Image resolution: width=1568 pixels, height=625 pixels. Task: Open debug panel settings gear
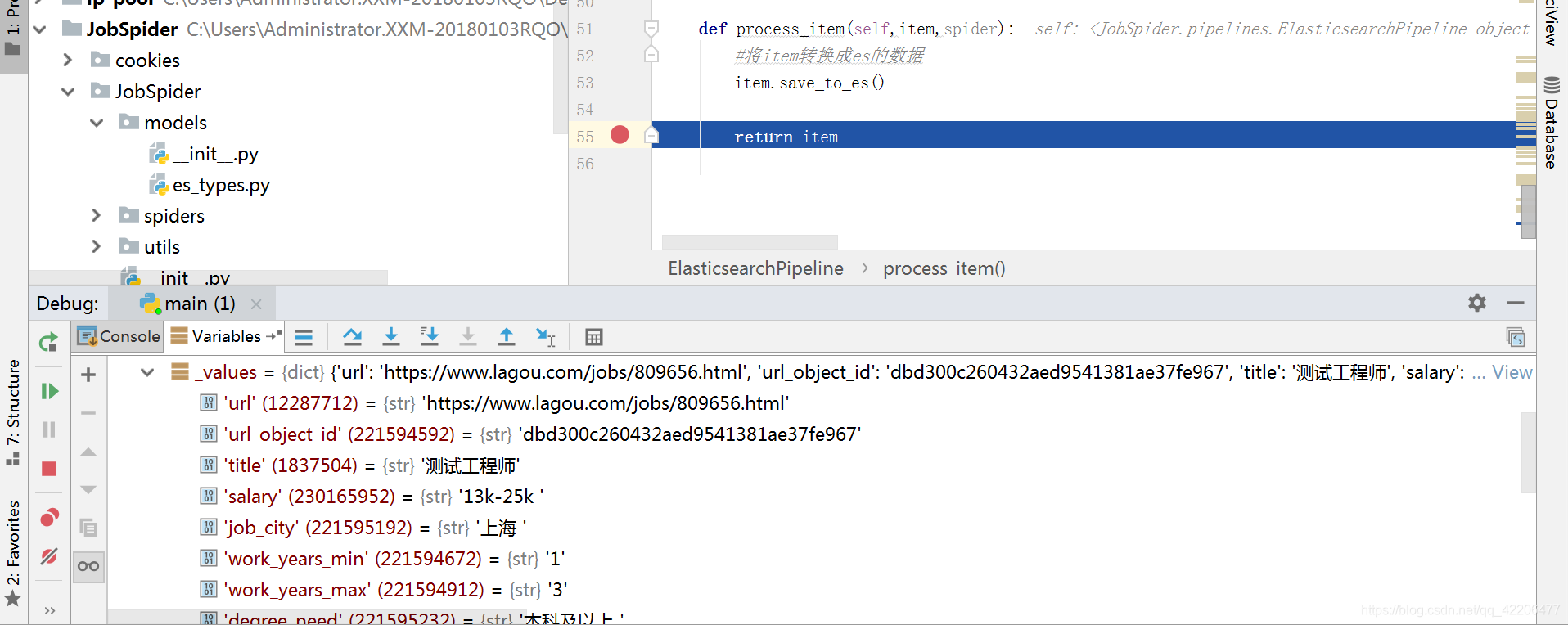pos(1477,303)
